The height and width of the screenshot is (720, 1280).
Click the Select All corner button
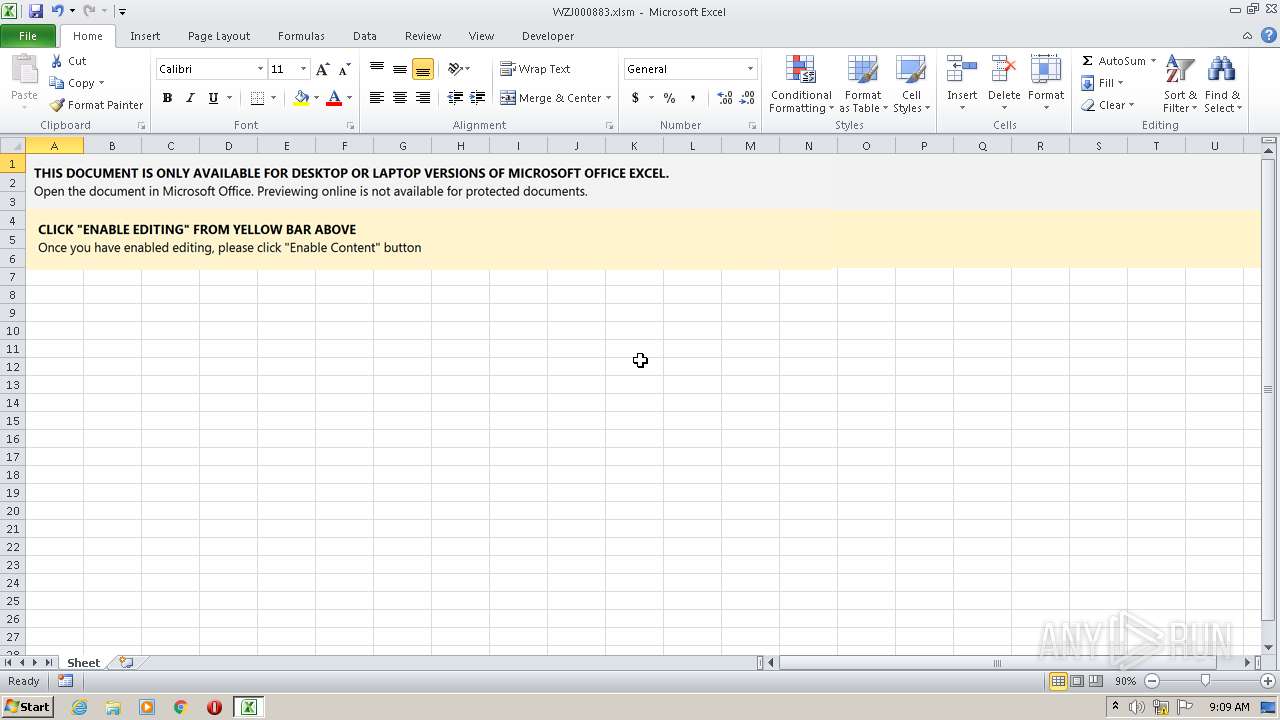(13, 146)
